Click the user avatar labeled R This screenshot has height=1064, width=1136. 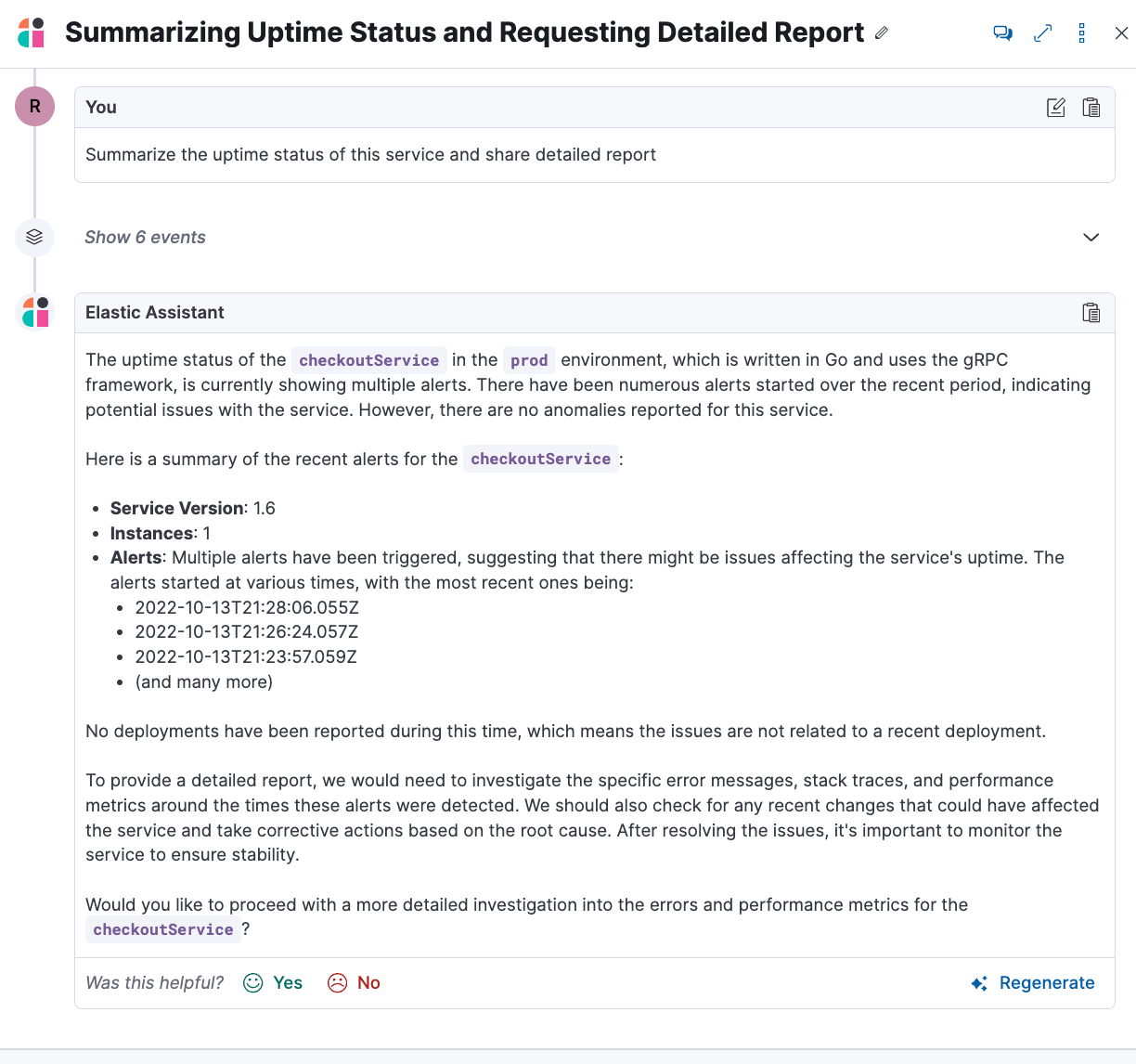[35, 107]
